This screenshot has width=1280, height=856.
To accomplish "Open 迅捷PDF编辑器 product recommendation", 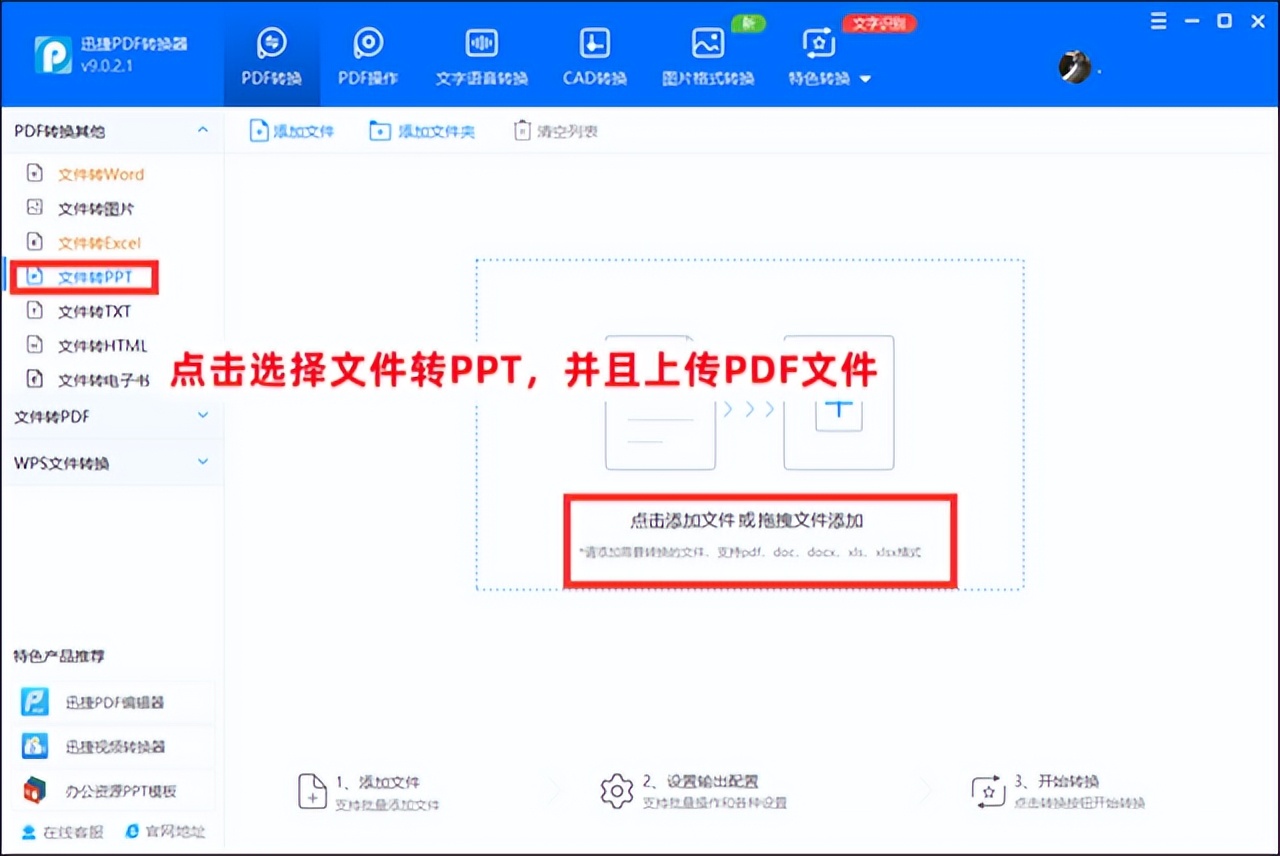I will click(x=116, y=702).
